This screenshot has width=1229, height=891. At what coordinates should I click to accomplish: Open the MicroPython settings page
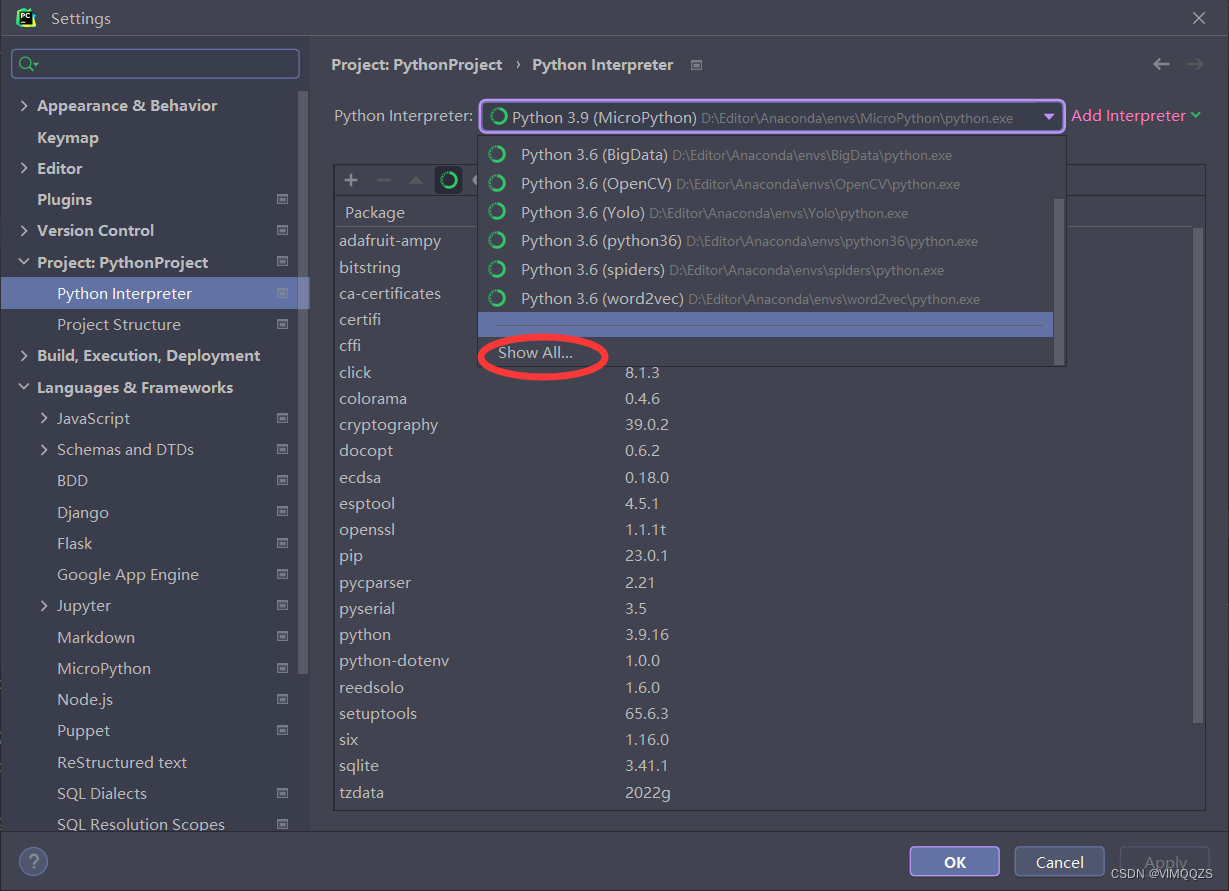[x=104, y=669]
